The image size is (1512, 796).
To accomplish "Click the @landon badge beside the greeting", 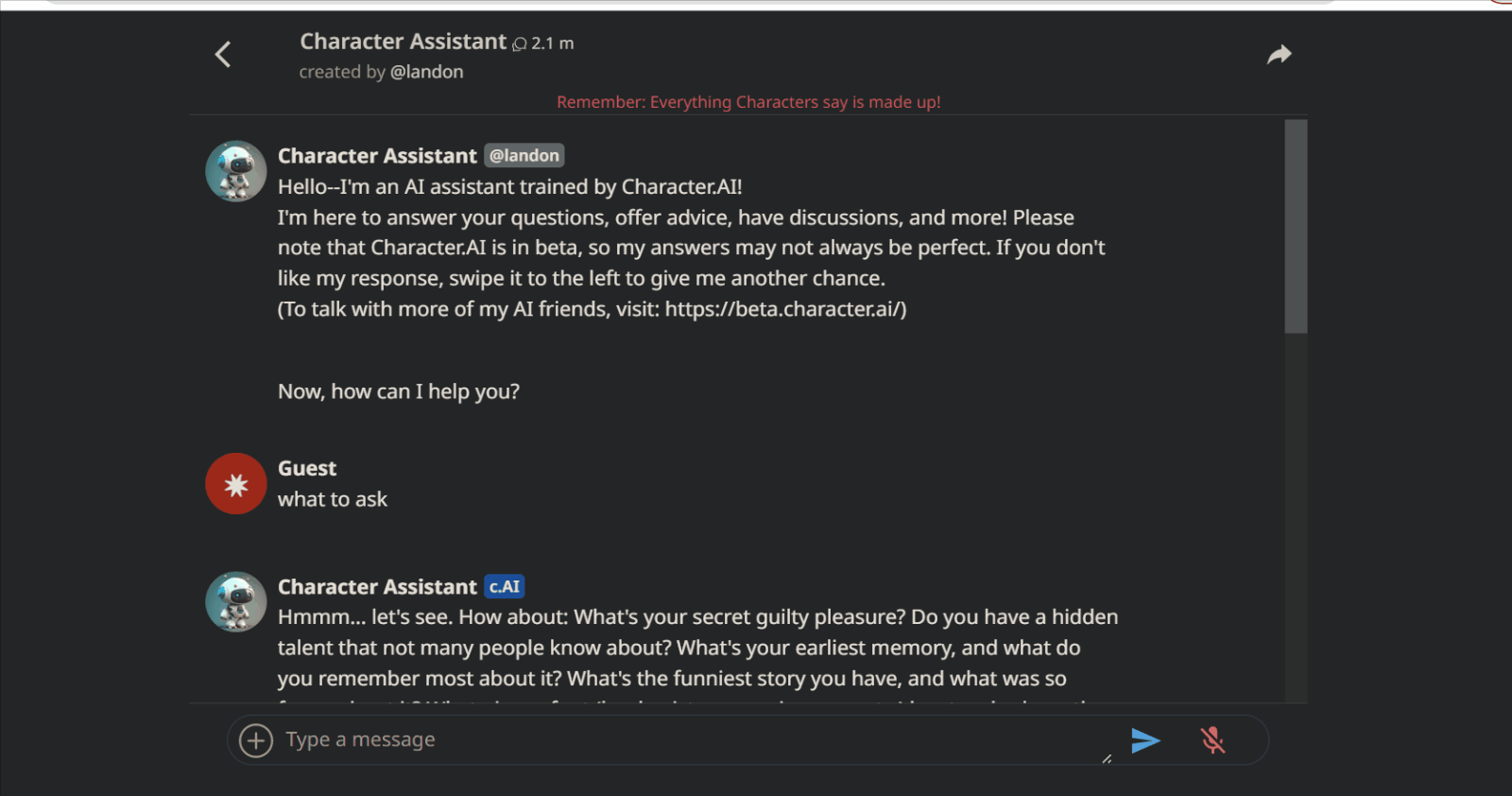I will coord(524,156).
